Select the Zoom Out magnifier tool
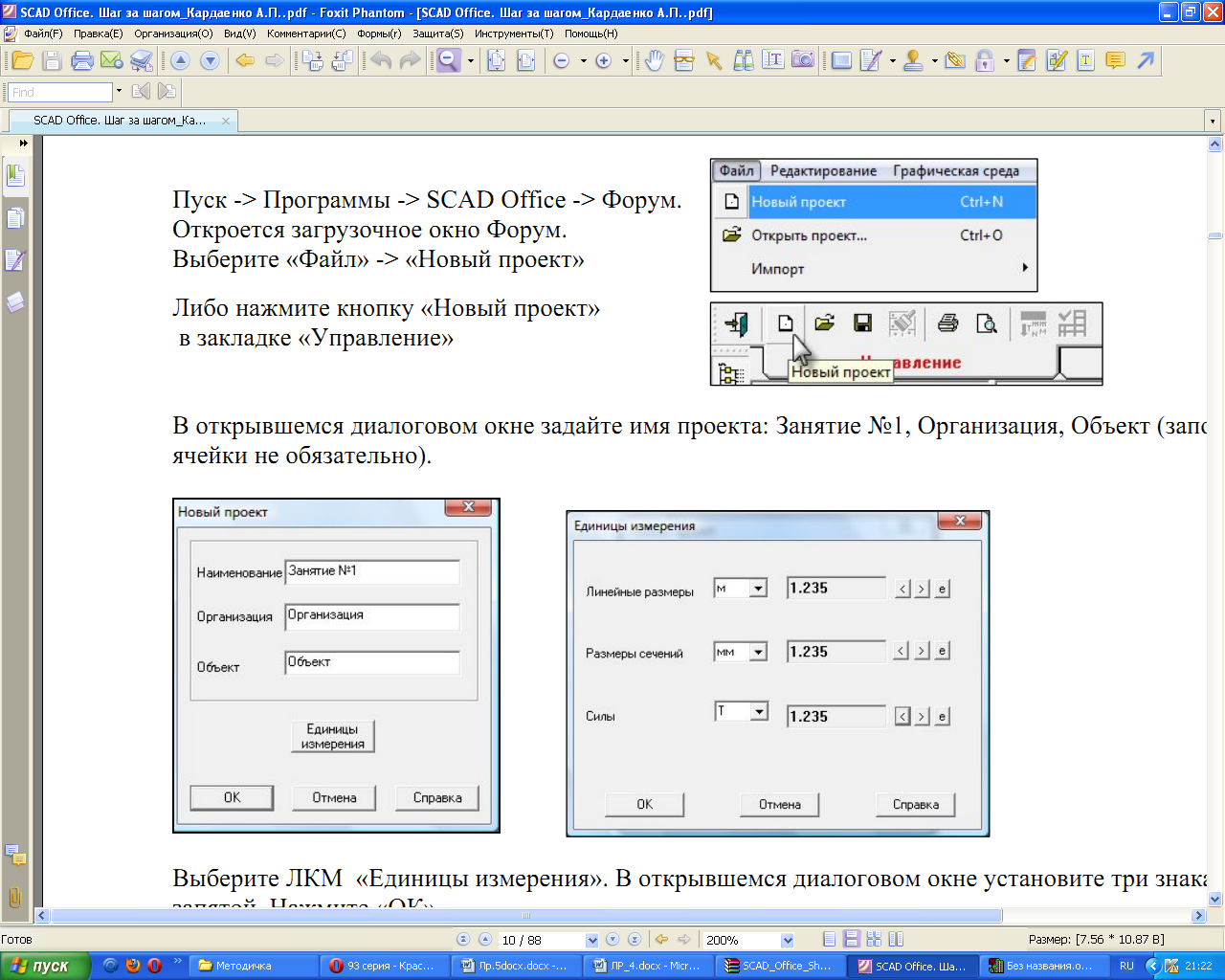 449,60
